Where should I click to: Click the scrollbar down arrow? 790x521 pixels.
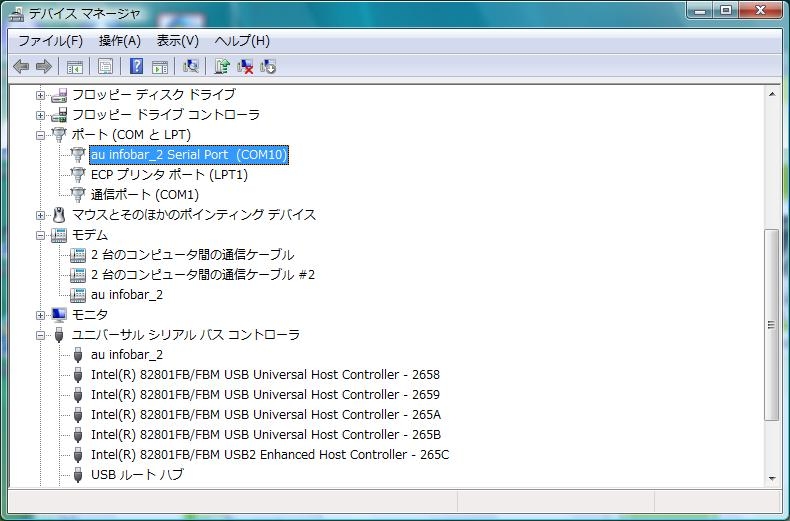772,478
